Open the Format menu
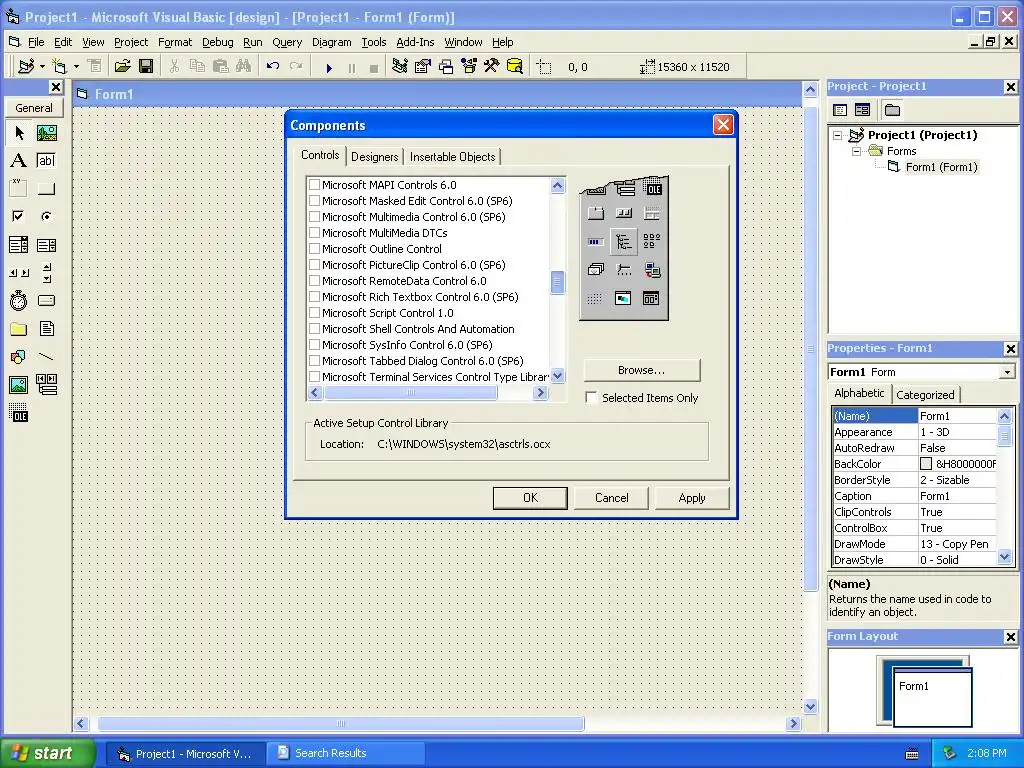Screen dimensions: 1024x768 [x=175, y=42]
